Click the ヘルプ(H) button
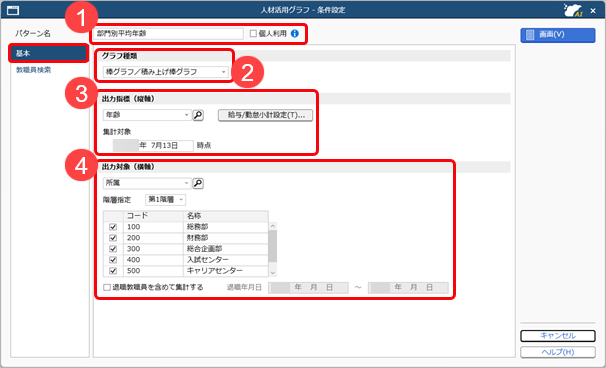 pos(558,352)
